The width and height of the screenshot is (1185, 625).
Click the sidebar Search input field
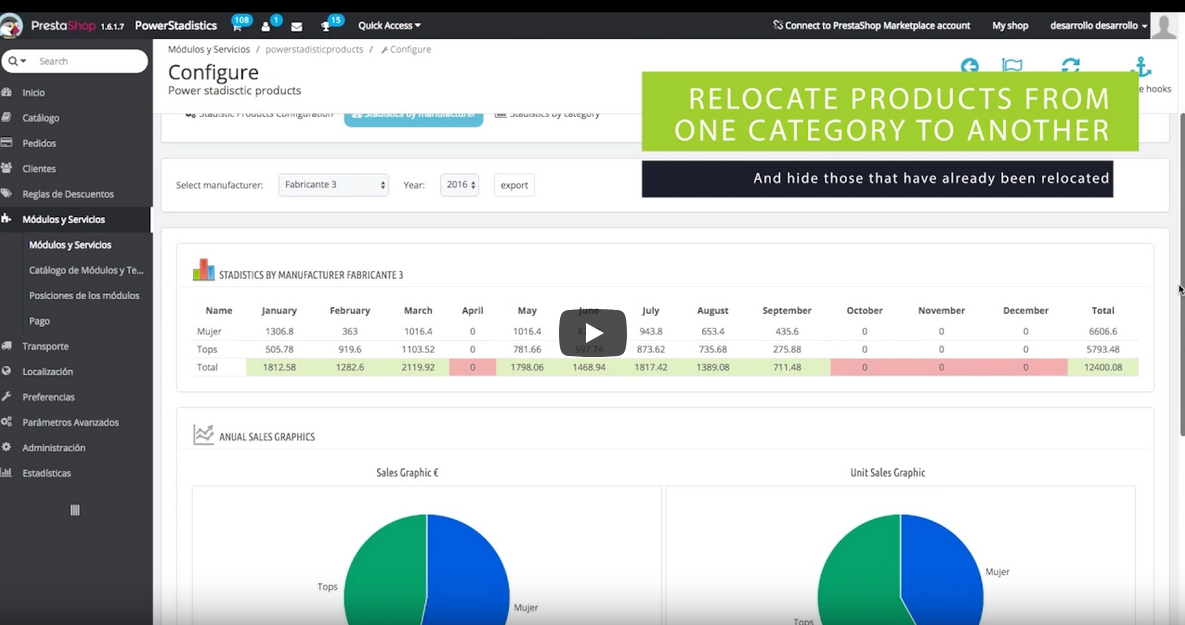[91, 61]
